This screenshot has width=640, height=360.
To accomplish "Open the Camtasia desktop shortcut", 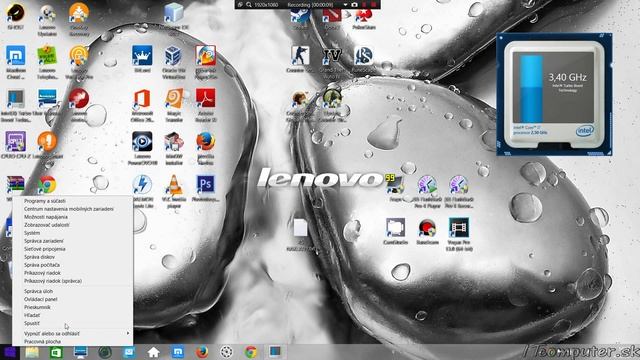I will pos(395,228).
